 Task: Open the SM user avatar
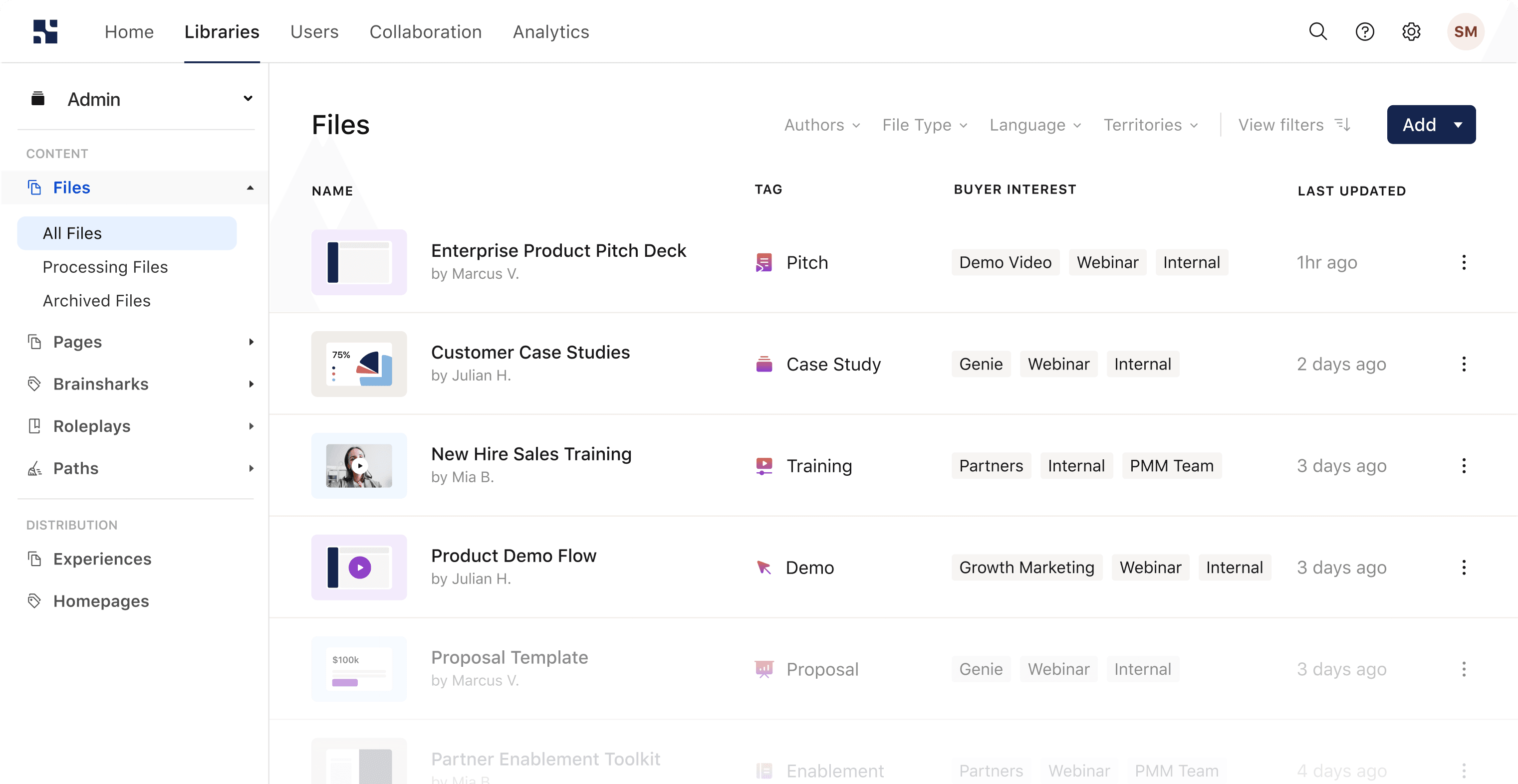pyautogui.click(x=1466, y=31)
